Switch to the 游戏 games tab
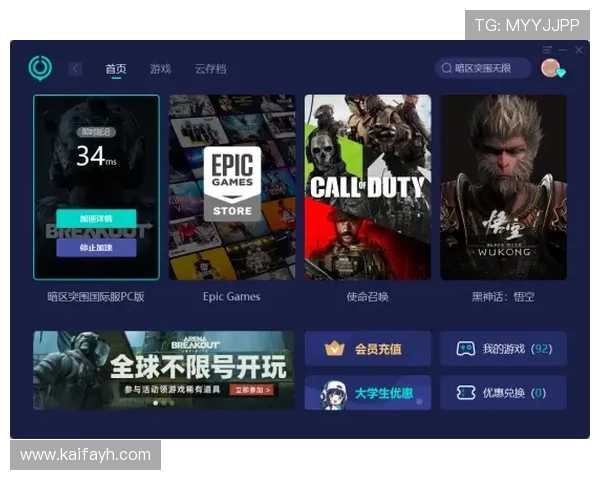Image resolution: width=600 pixels, height=480 pixels. click(x=160, y=69)
